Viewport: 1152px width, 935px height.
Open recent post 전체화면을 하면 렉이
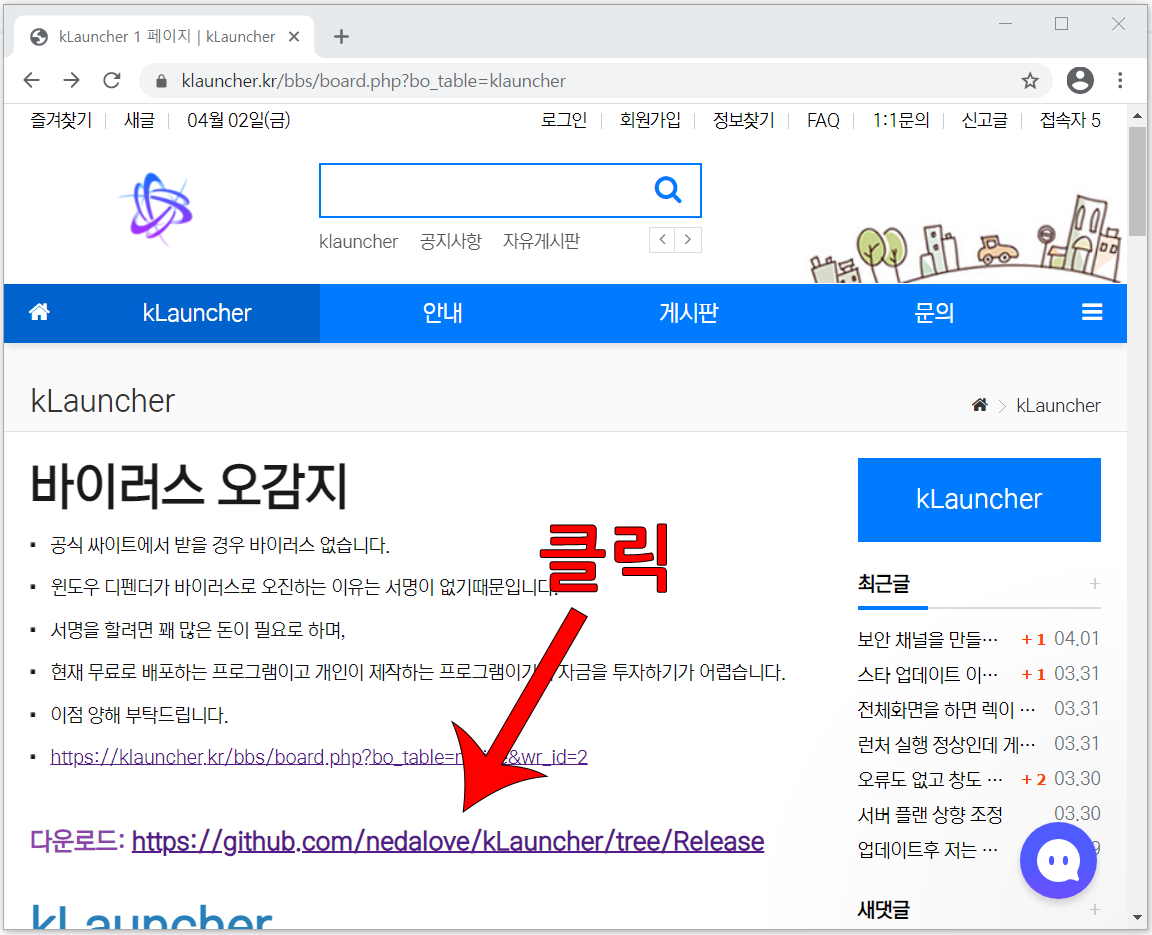tap(946, 709)
